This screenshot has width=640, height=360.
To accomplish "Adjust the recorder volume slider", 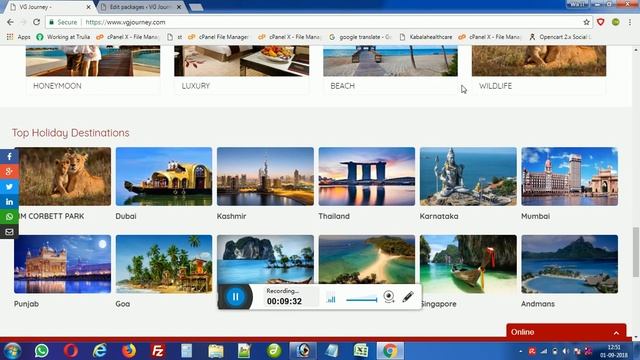I will tap(362, 300).
